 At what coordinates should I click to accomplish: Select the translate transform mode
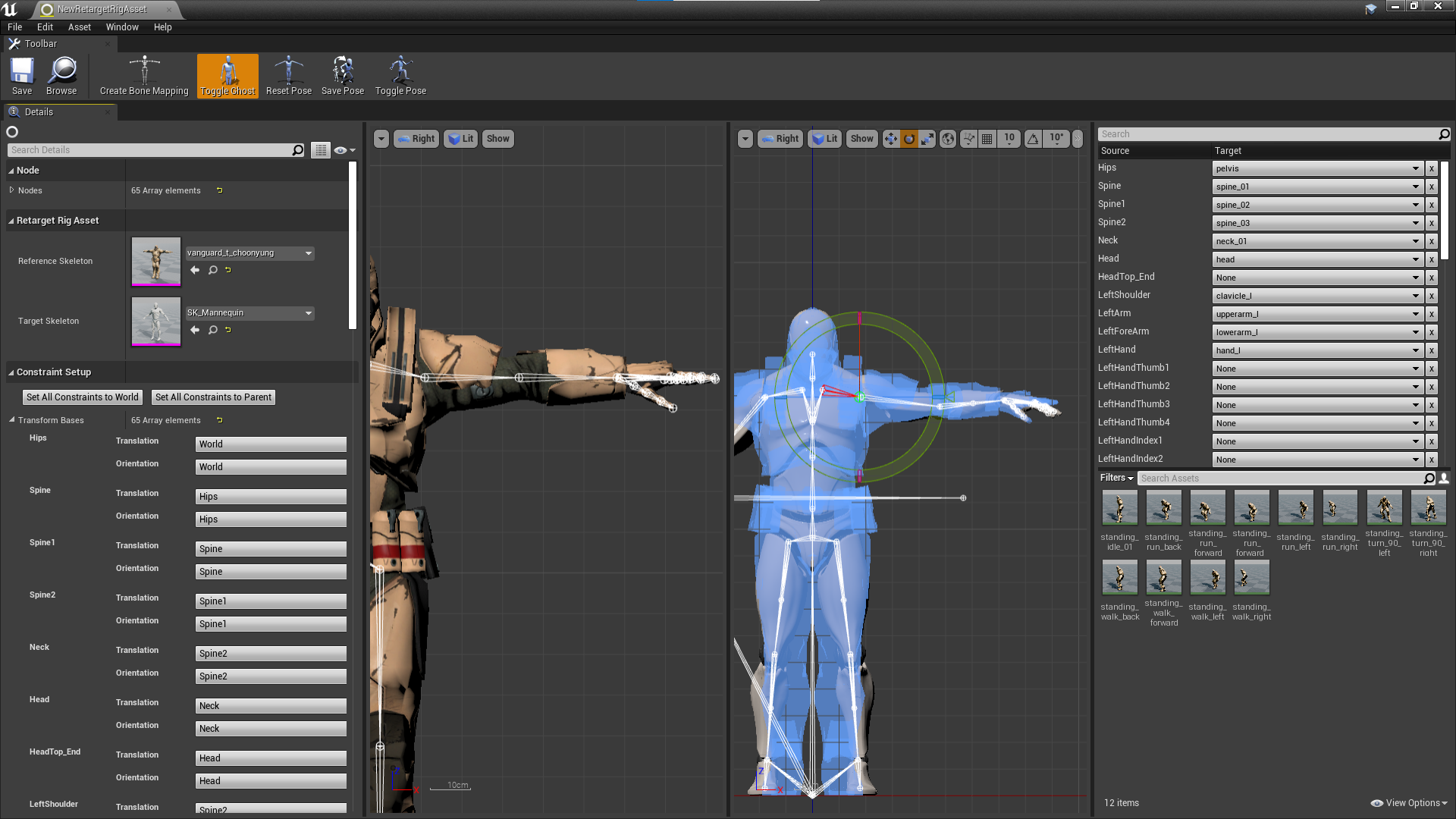click(891, 139)
